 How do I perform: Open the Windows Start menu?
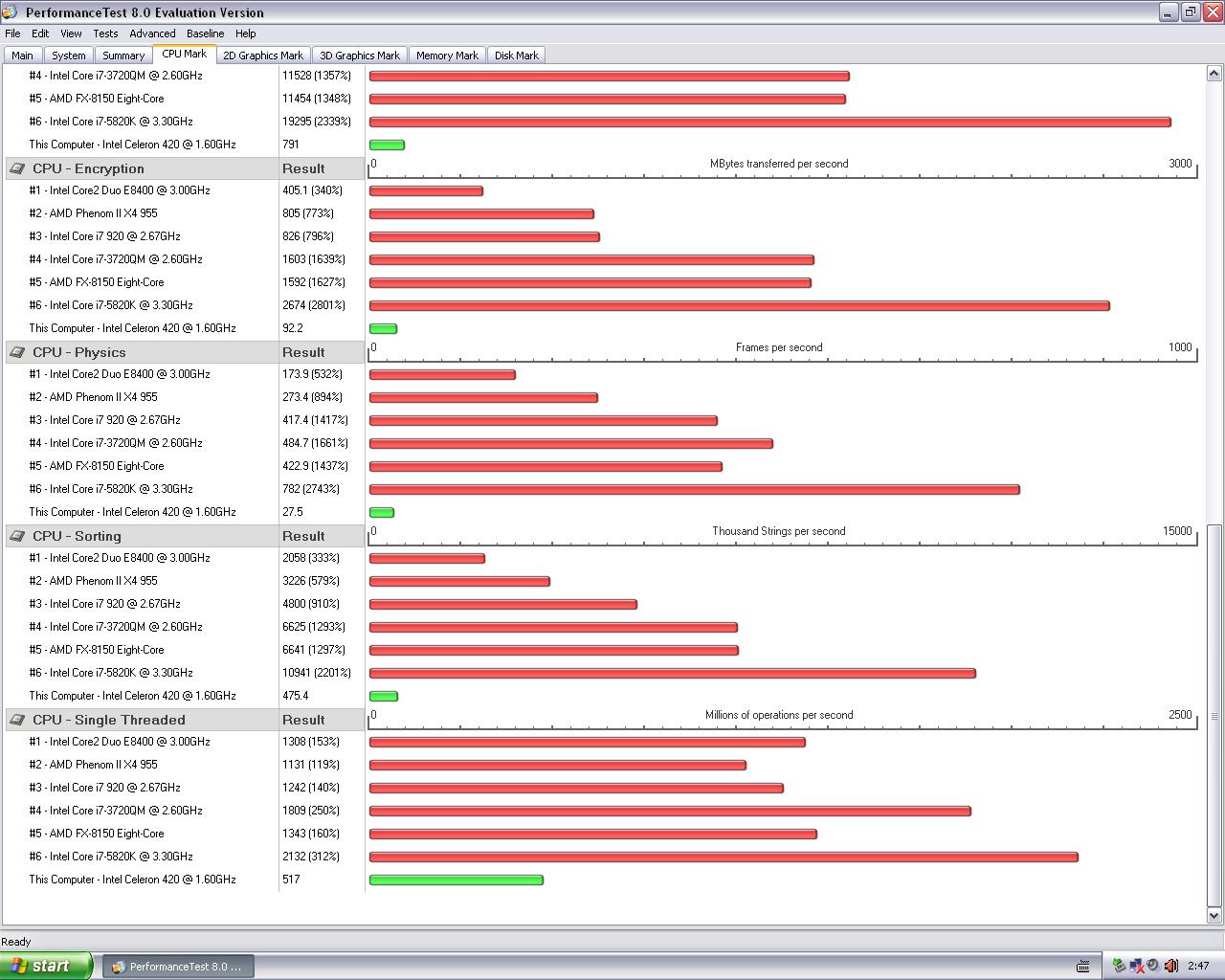coord(46,966)
